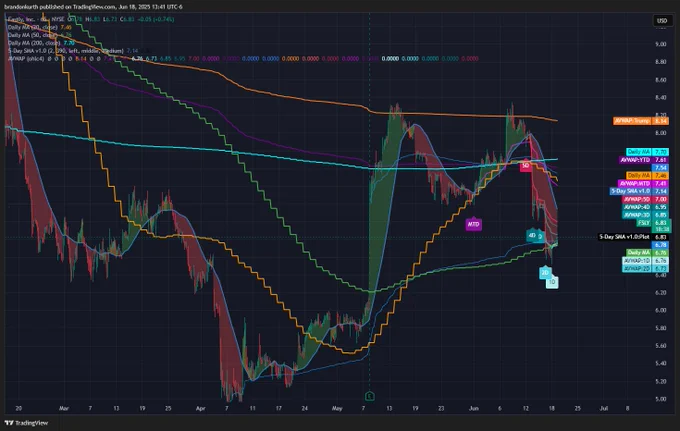Click the AVWAP:3D 6.85 price label
This screenshot has height=431, width=680.
[x=645, y=215]
